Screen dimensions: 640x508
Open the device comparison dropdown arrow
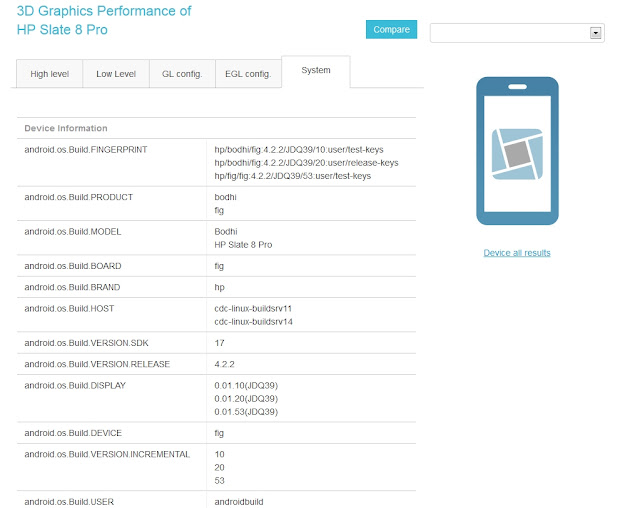pyautogui.click(x=596, y=33)
